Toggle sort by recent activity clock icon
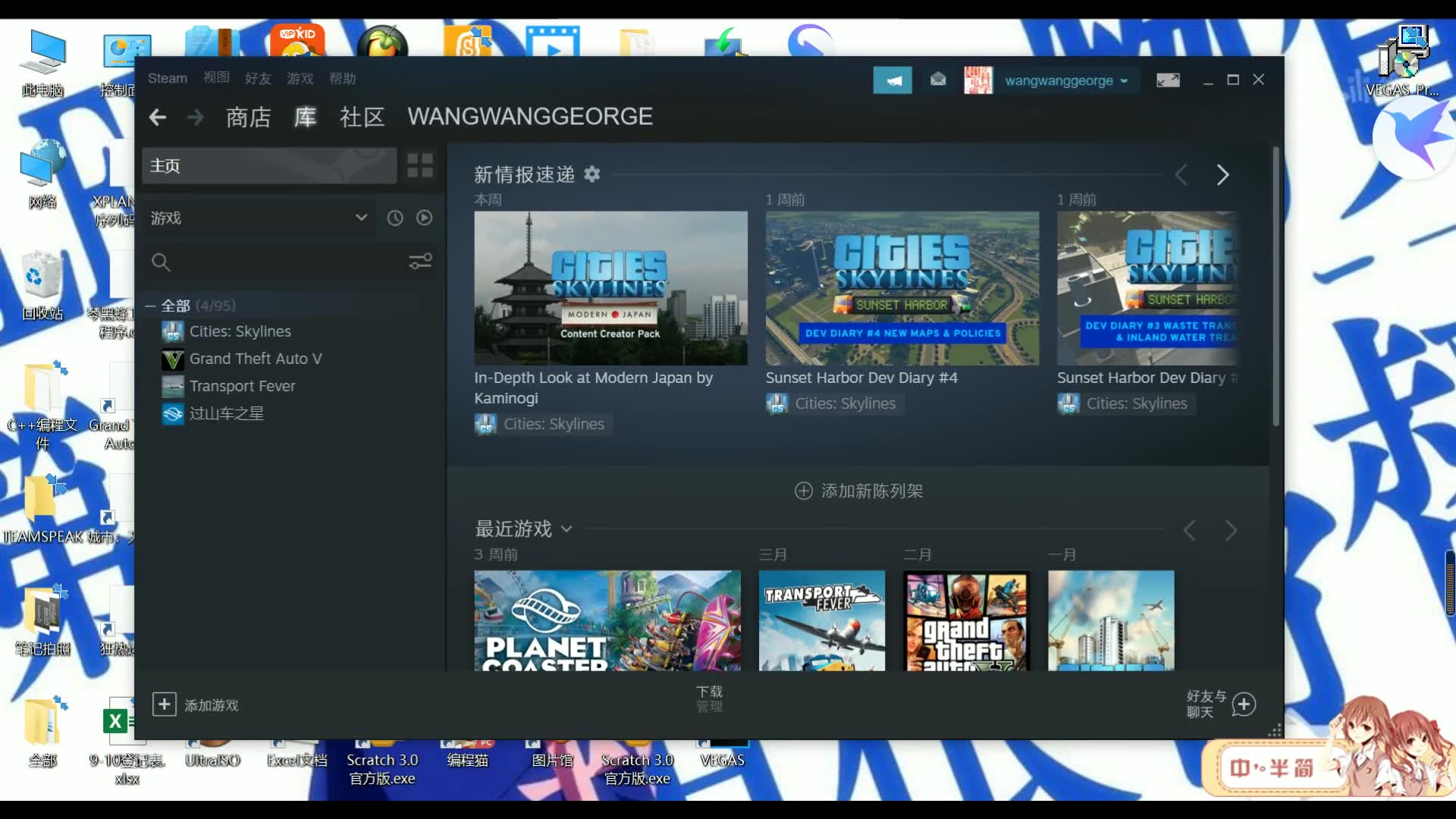1456x819 pixels. coord(395,218)
